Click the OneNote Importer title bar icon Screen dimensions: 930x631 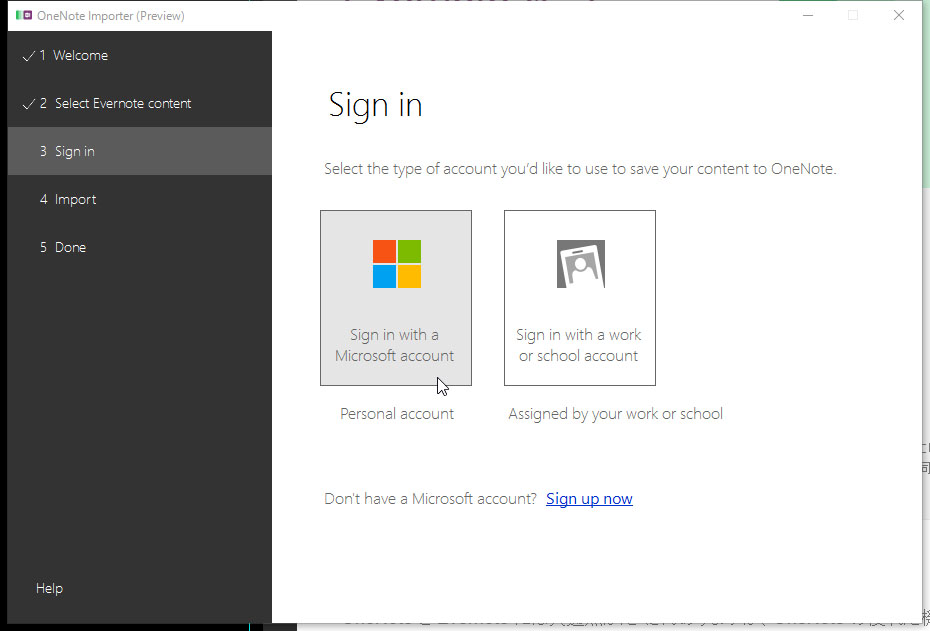point(24,15)
